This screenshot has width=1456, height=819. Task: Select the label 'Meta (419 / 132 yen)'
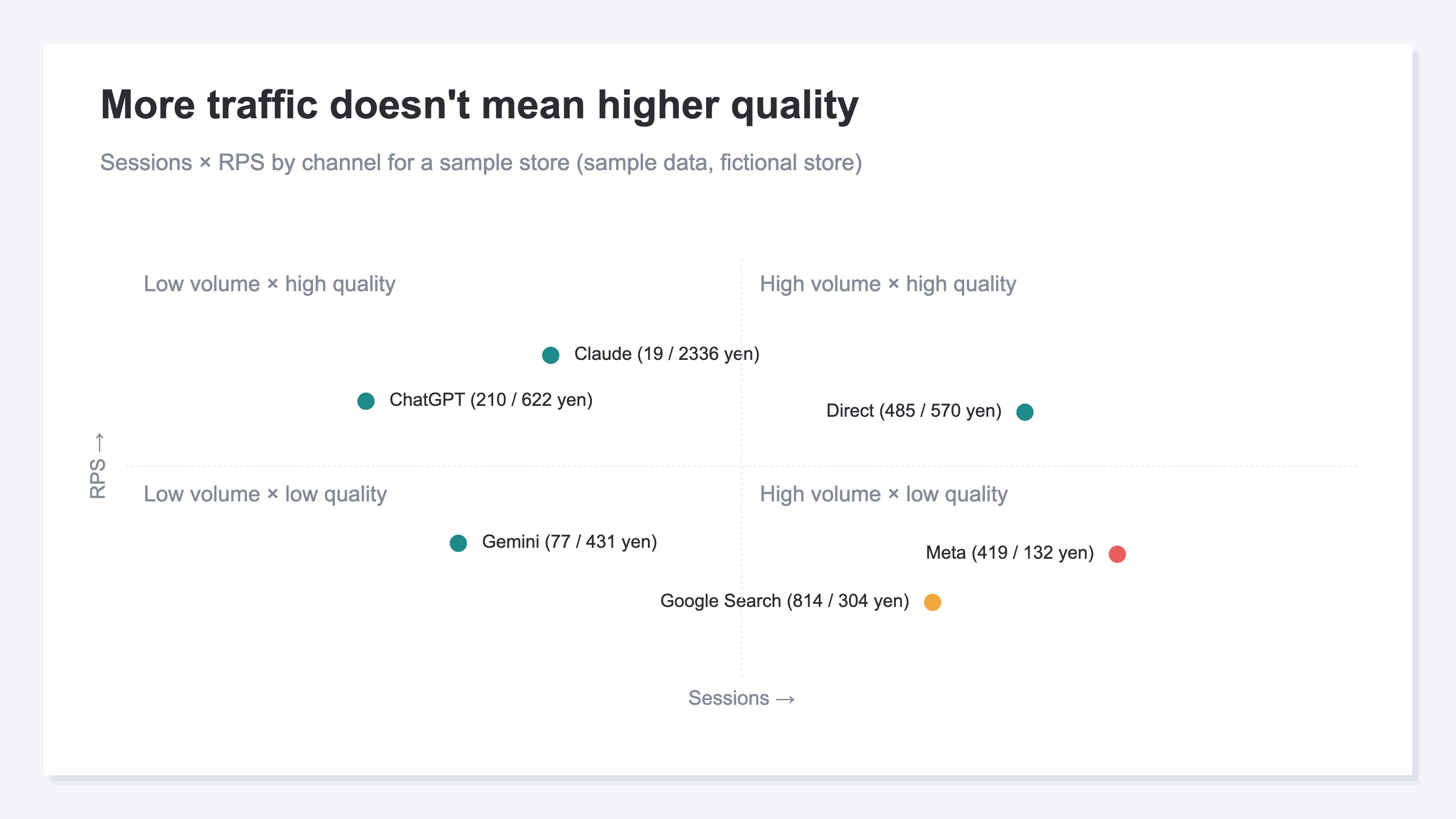pyautogui.click(x=1010, y=553)
